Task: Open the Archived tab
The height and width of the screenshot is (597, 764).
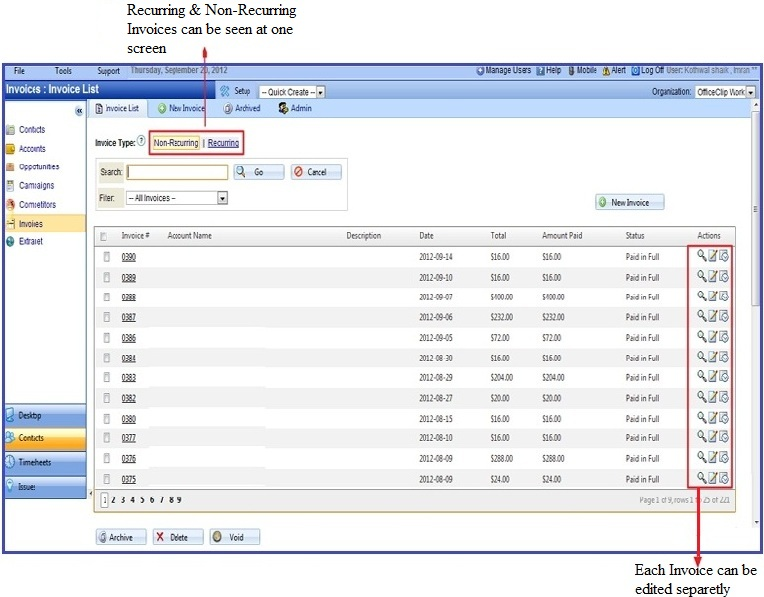Action: (x=242, y=108)
